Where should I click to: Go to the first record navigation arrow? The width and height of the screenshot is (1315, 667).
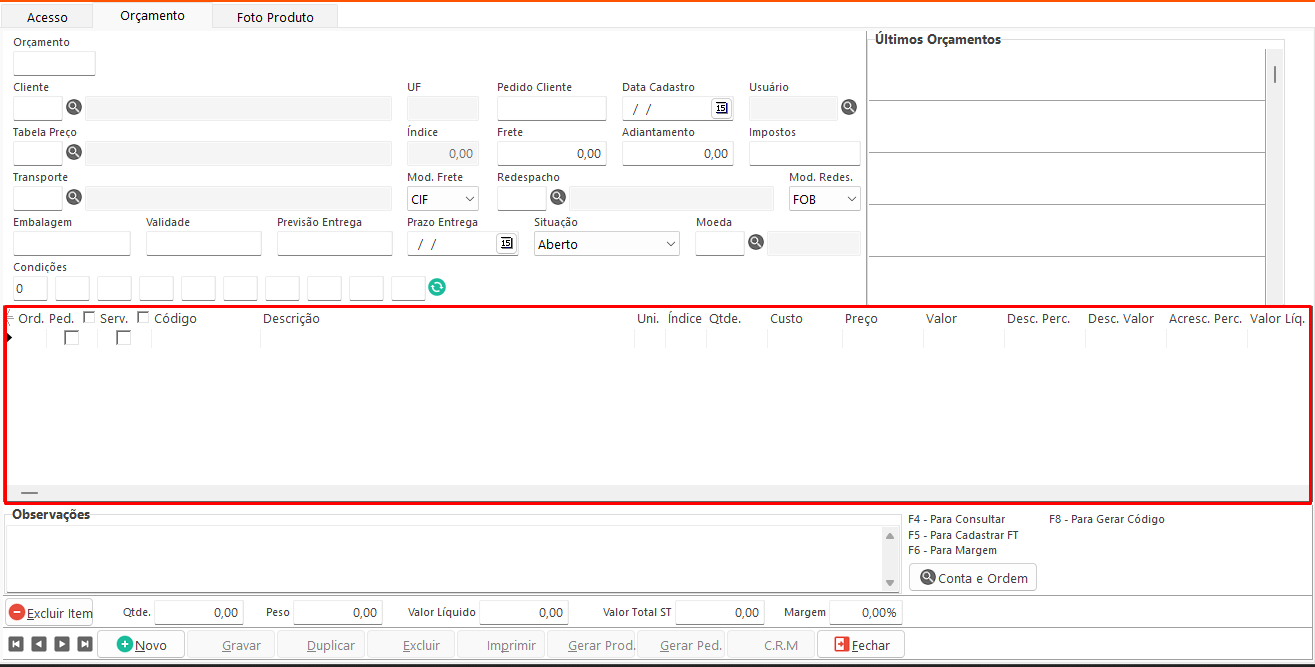click(16, 645)
